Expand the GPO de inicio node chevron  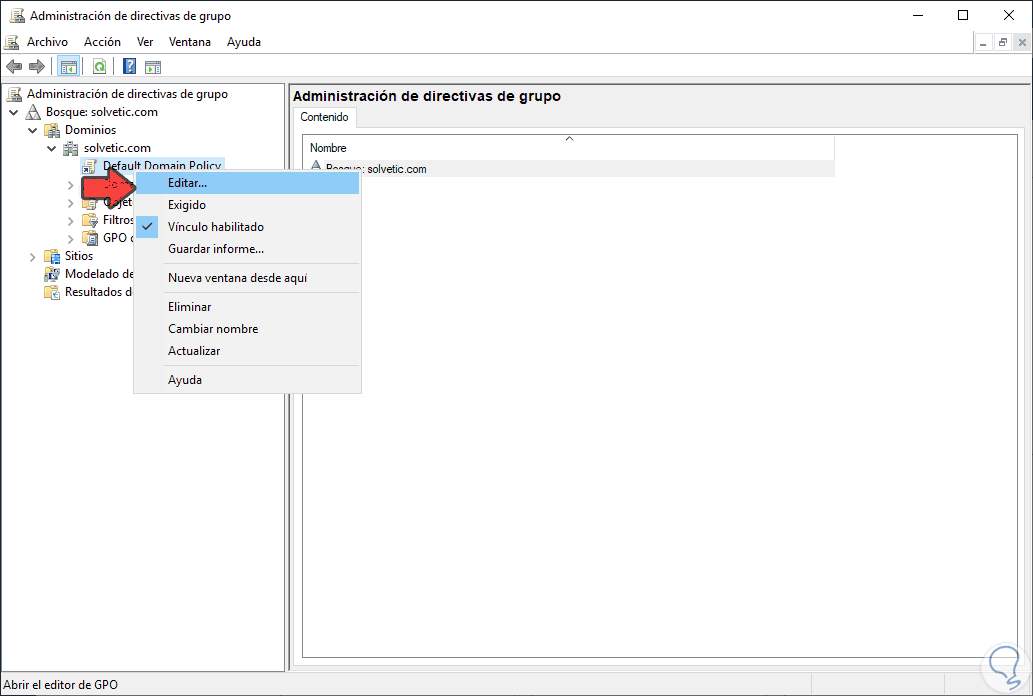(x=70, y=239)
